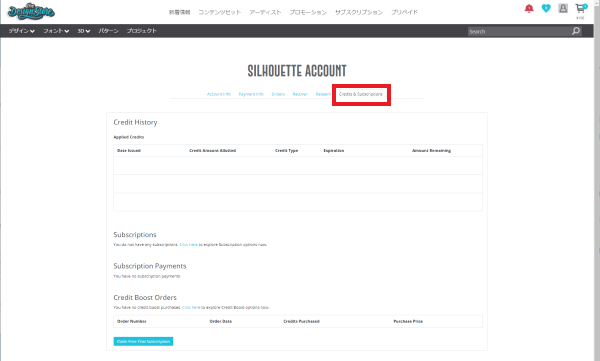Viewport: 600px width, 361px height.
Task: Open the プロジェクト menu item
Action: [142, 31]
